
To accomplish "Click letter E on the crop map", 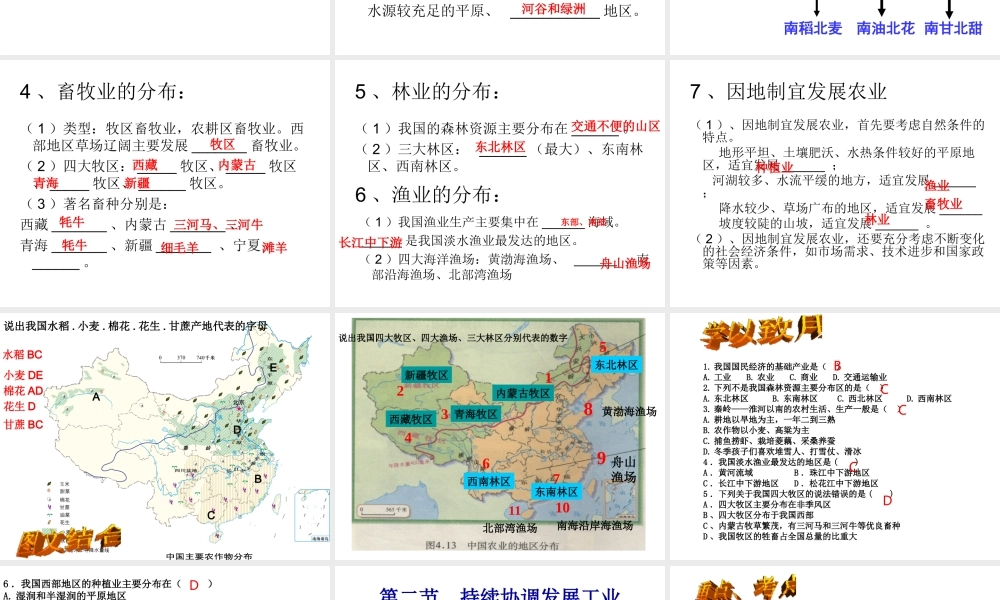I will (273, 367).
